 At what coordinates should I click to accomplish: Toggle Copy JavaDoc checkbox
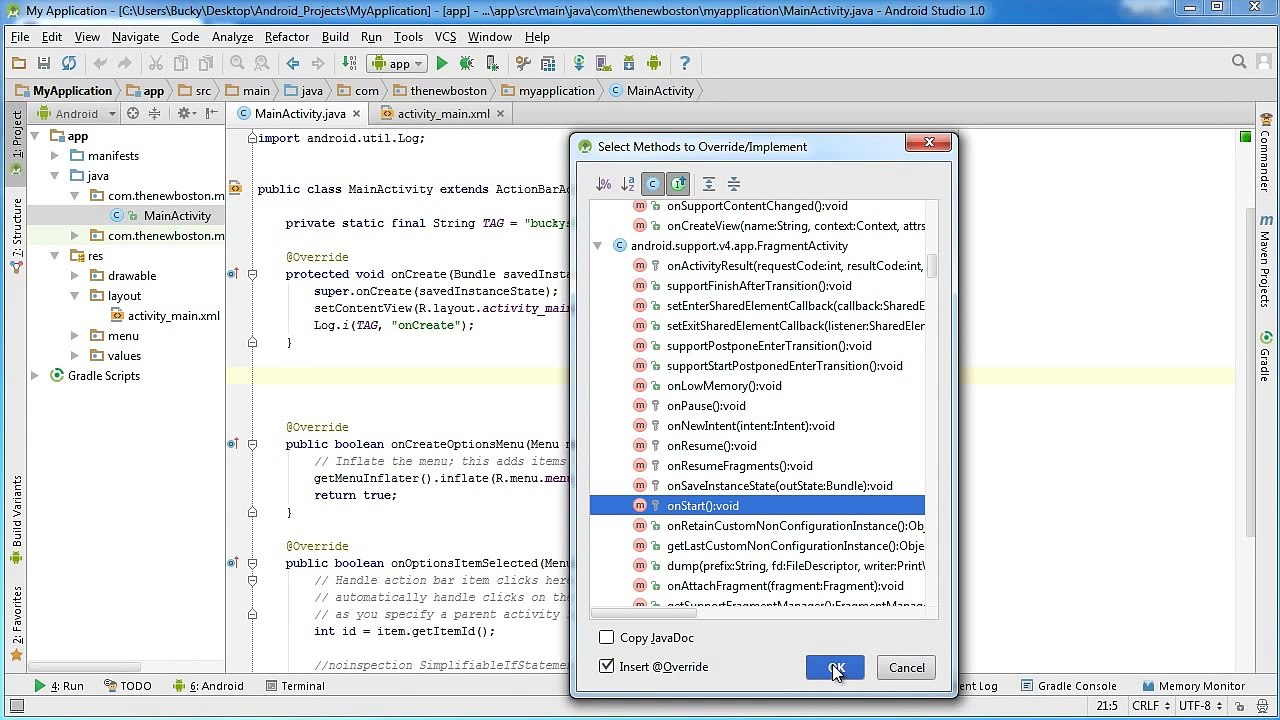point(607,637)
